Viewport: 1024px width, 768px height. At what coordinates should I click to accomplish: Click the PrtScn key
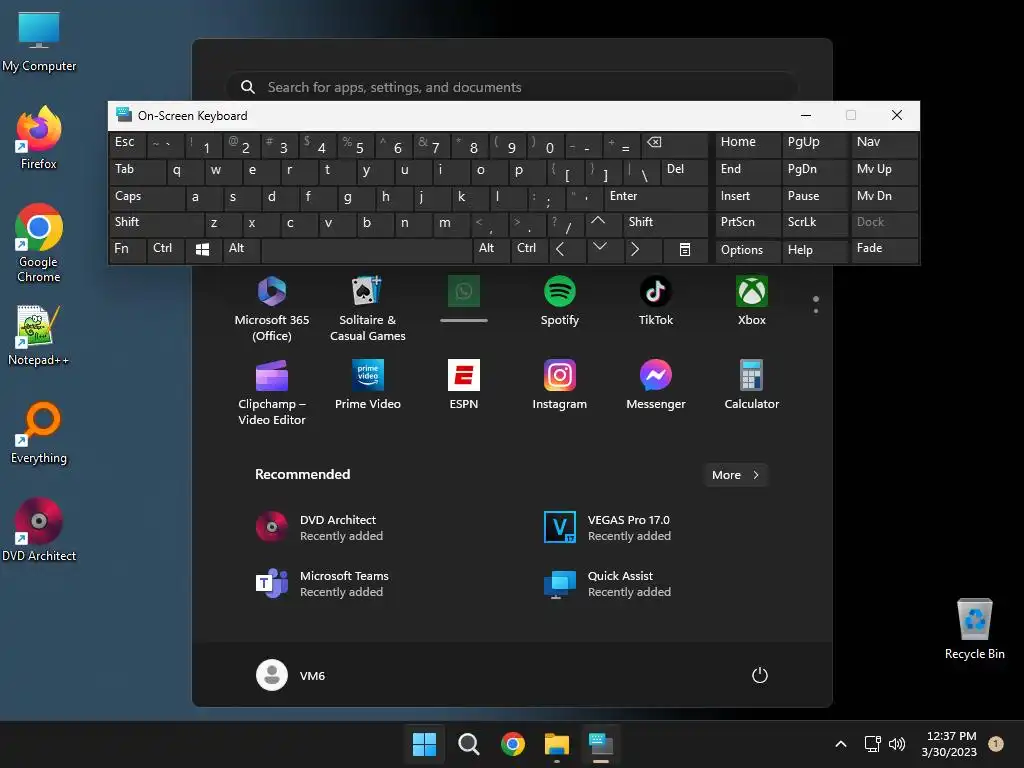click(x=748, y=223)
